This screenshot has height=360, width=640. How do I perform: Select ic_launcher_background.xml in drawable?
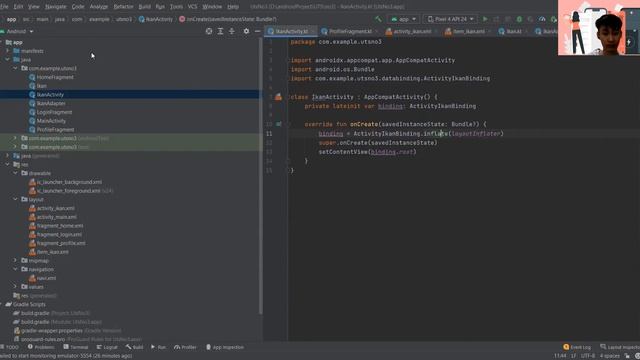click(x=69, y=182)
